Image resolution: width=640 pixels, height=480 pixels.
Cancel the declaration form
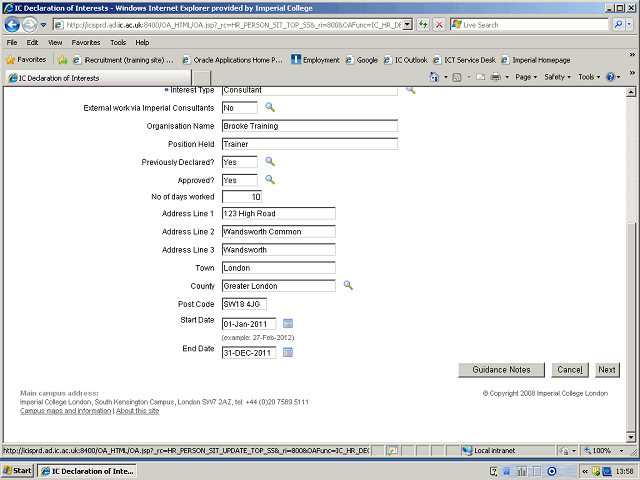pos(569,370)
